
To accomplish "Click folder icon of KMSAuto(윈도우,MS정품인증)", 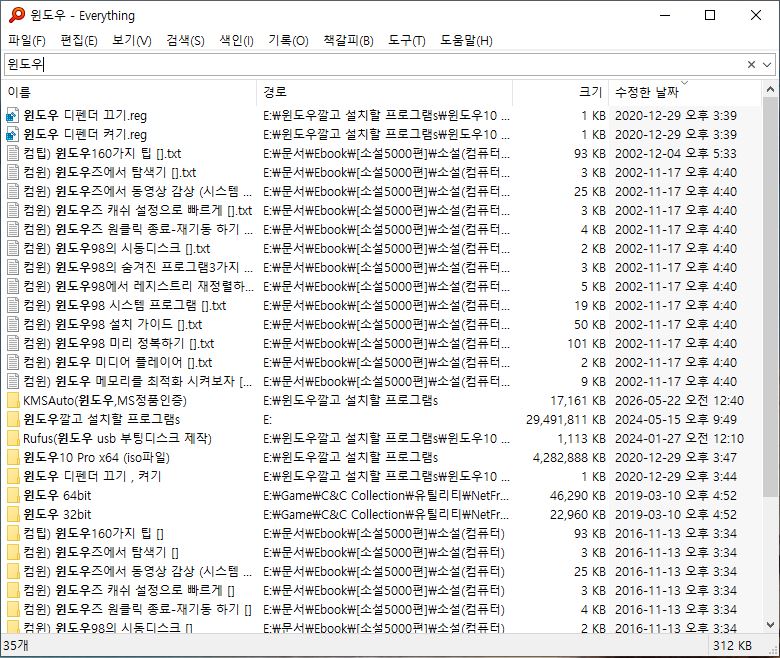I will [13, 400].
